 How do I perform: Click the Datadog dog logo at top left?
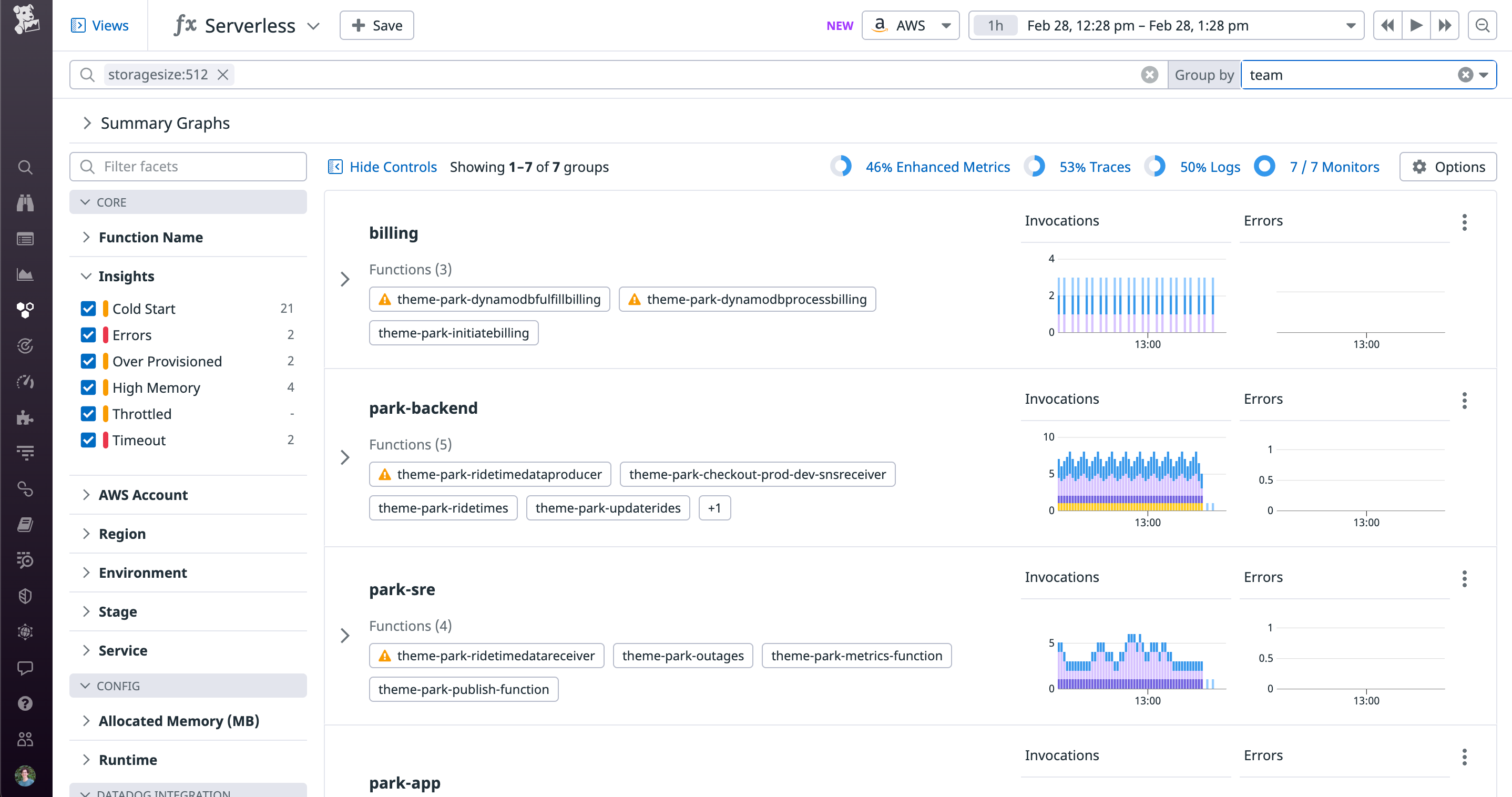coord(25,19)
